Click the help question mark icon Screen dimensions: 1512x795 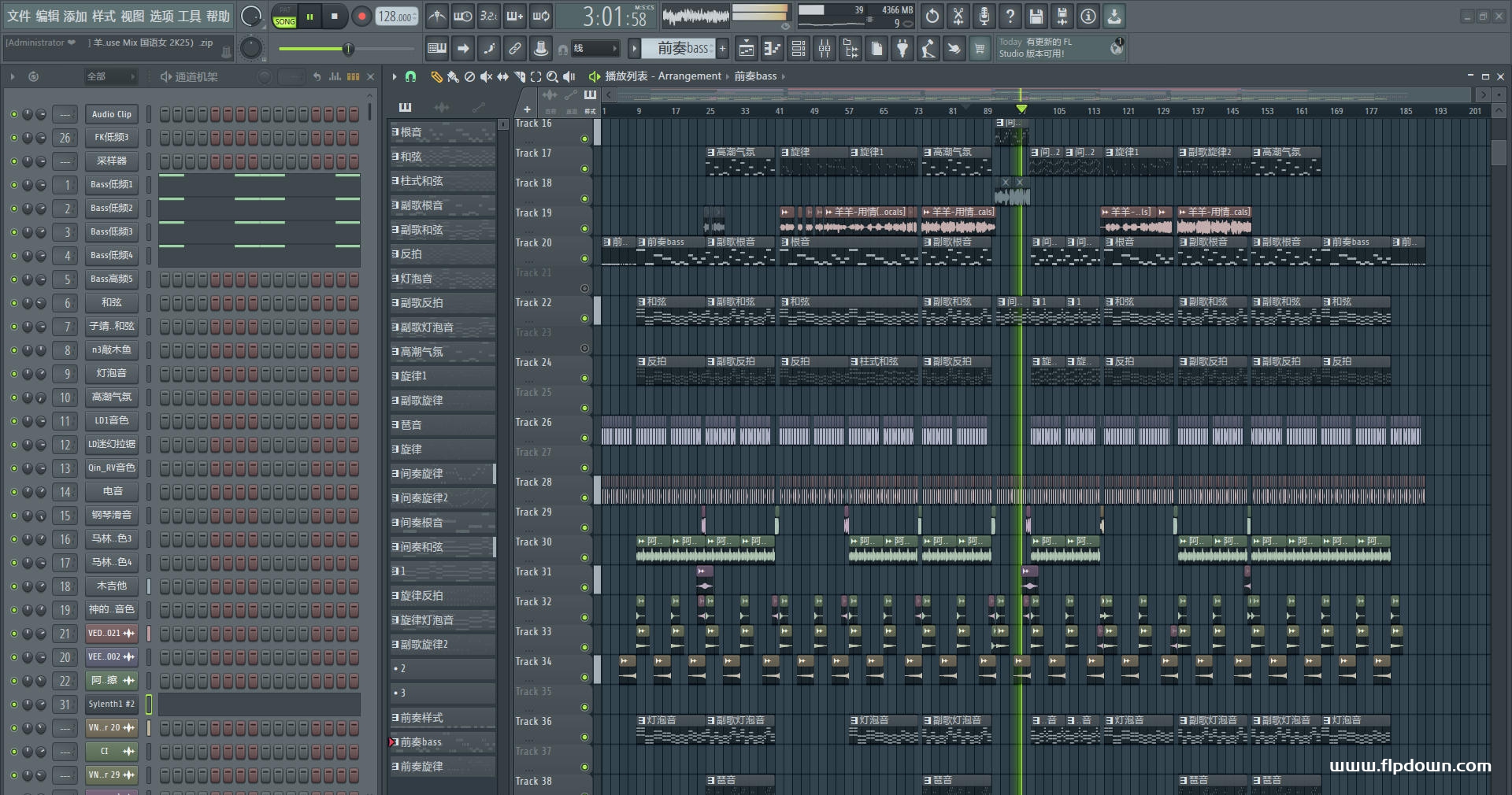(1010, 16)
